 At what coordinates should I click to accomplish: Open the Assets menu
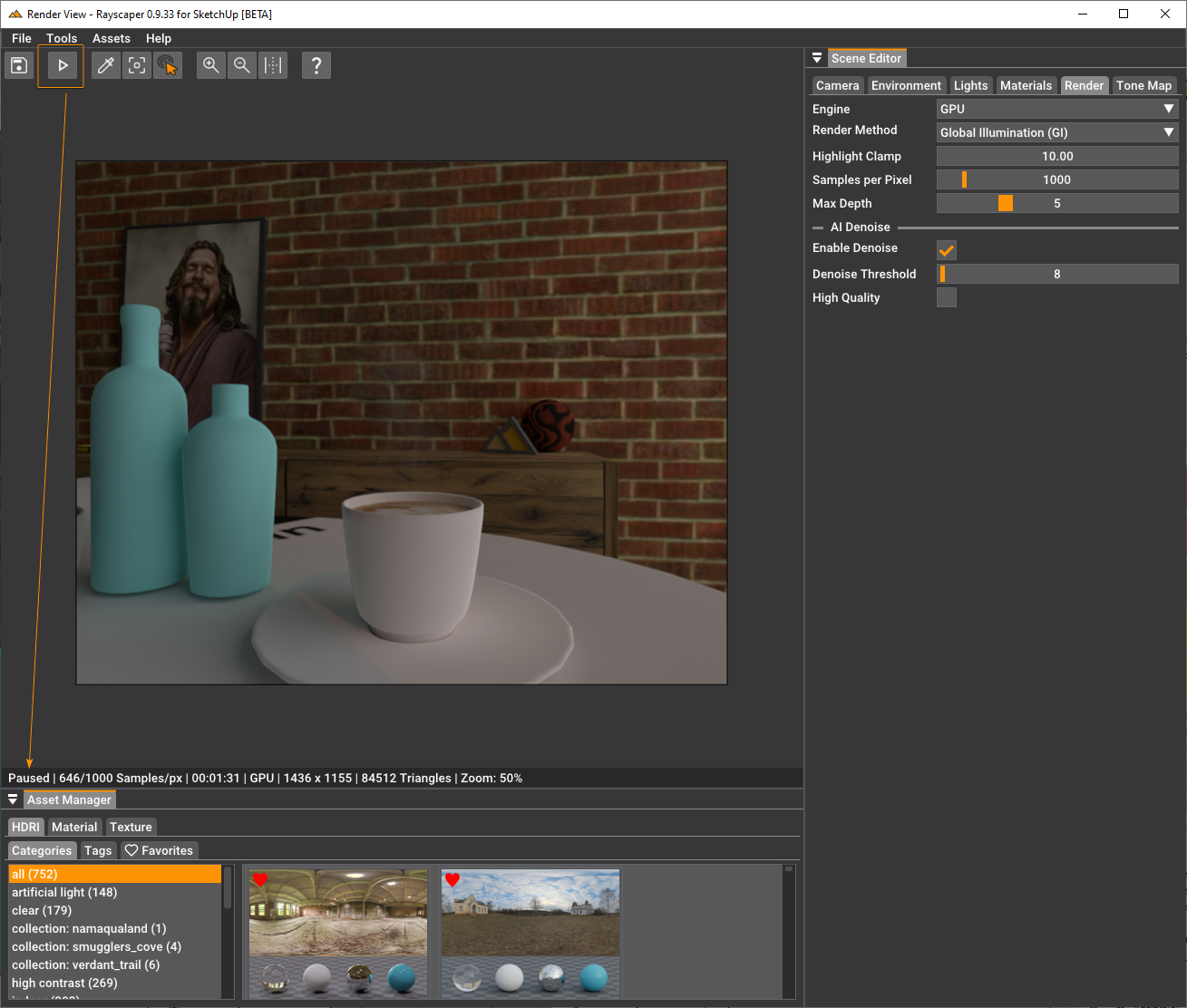point(112,38)
